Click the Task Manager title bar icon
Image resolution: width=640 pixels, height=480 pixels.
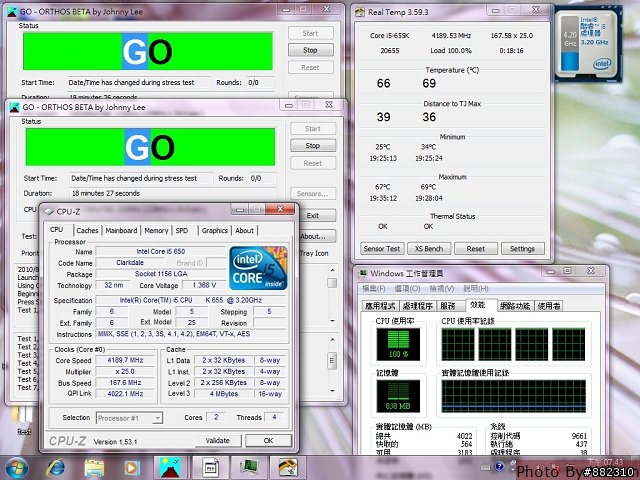click(362, 273)
